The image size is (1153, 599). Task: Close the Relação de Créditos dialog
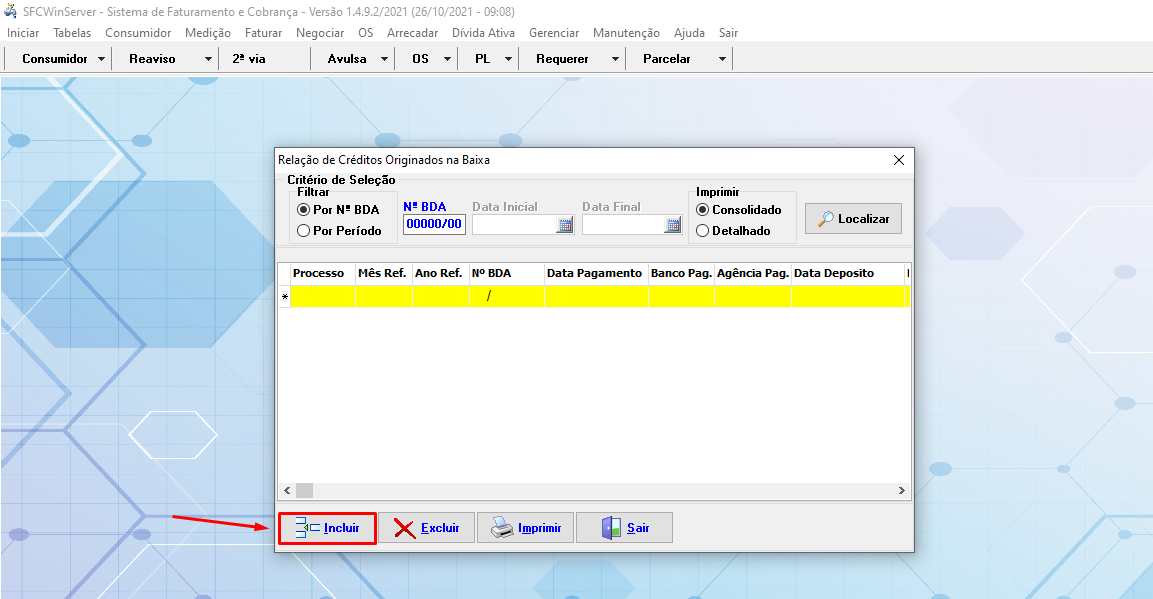898,160
